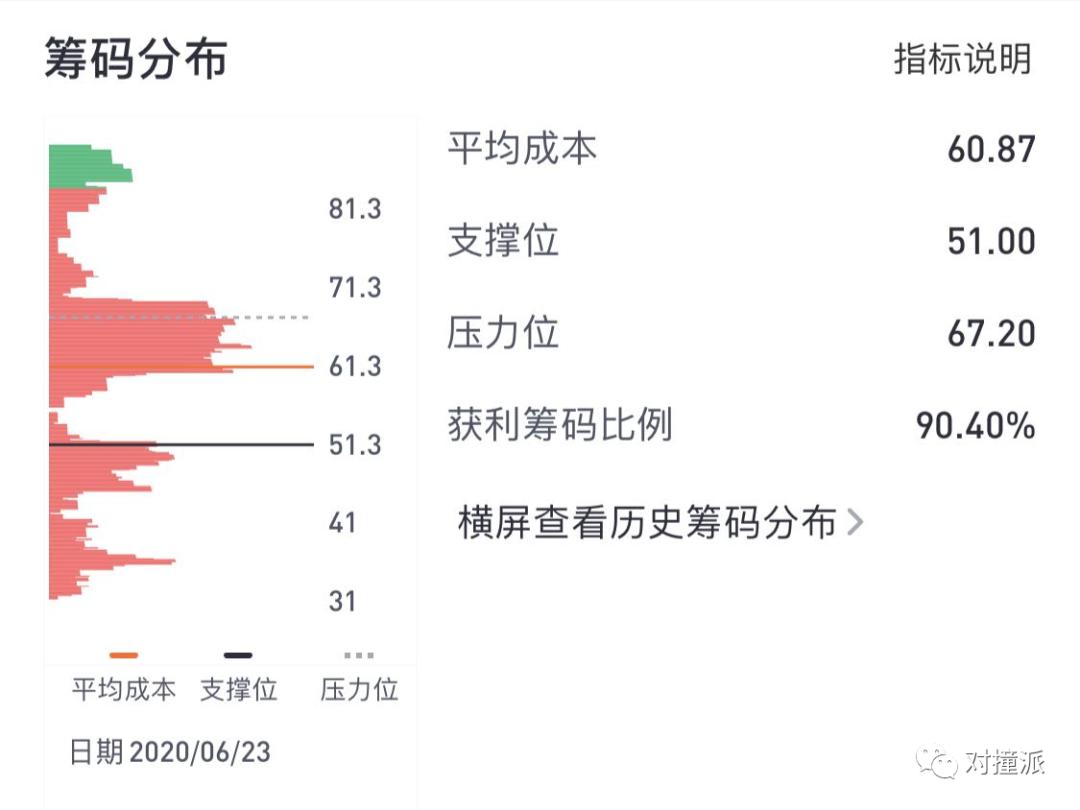This screenshot has width=1080, height=810.
Task: Click the dotted gray 压力位 legend marker
Action: click(358, 656)
